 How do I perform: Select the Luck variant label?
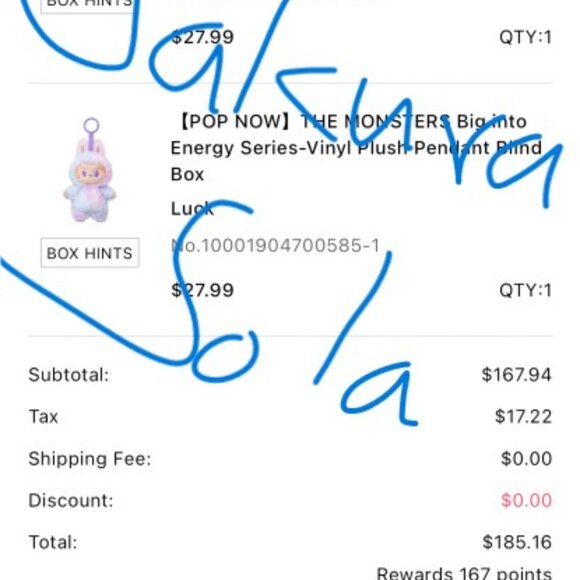coord(192,209)
